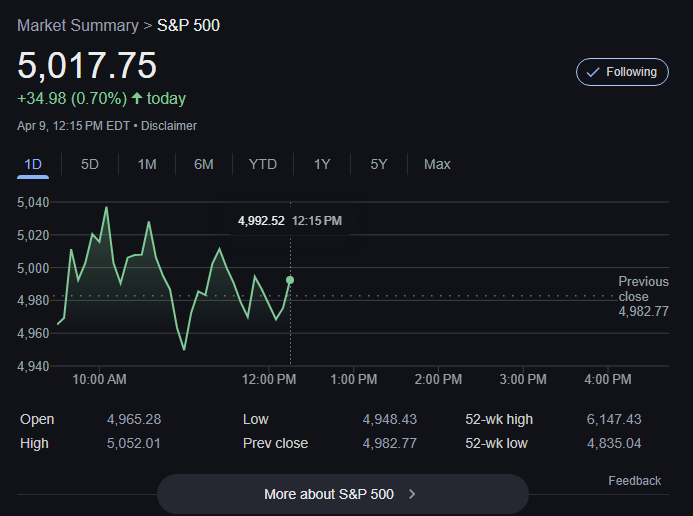The width and height of the screenshot is (693, 516).
Task: Click the 5,017.75 index value
Action: (87, 65)
